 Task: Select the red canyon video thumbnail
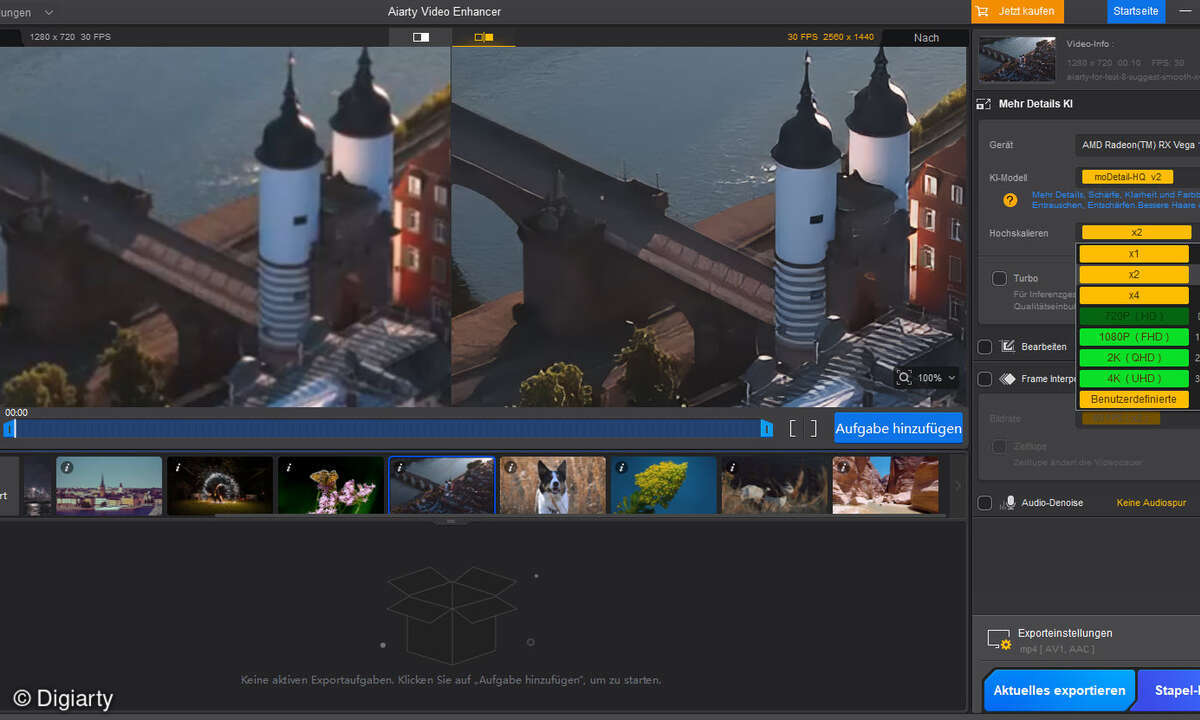pos(886,486)
